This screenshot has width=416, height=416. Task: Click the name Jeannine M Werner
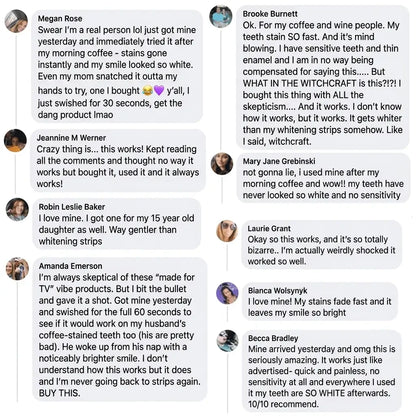(x=71, y=138)
